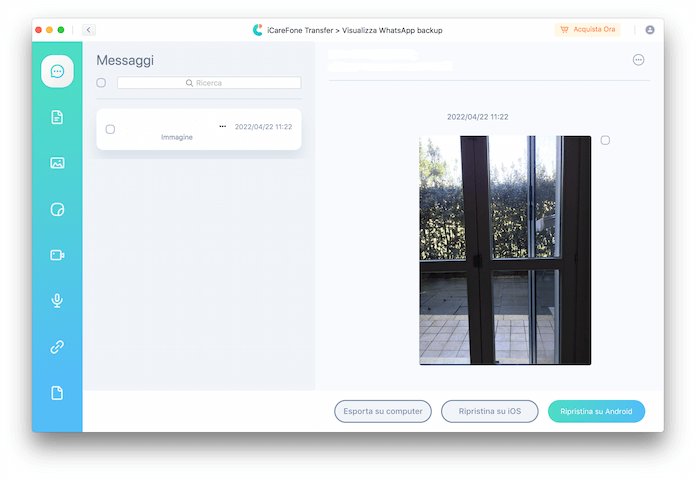Open the more options menu in chat header
Image resolution: width=696 pixels, height=478 pixels.
[638, 60]
